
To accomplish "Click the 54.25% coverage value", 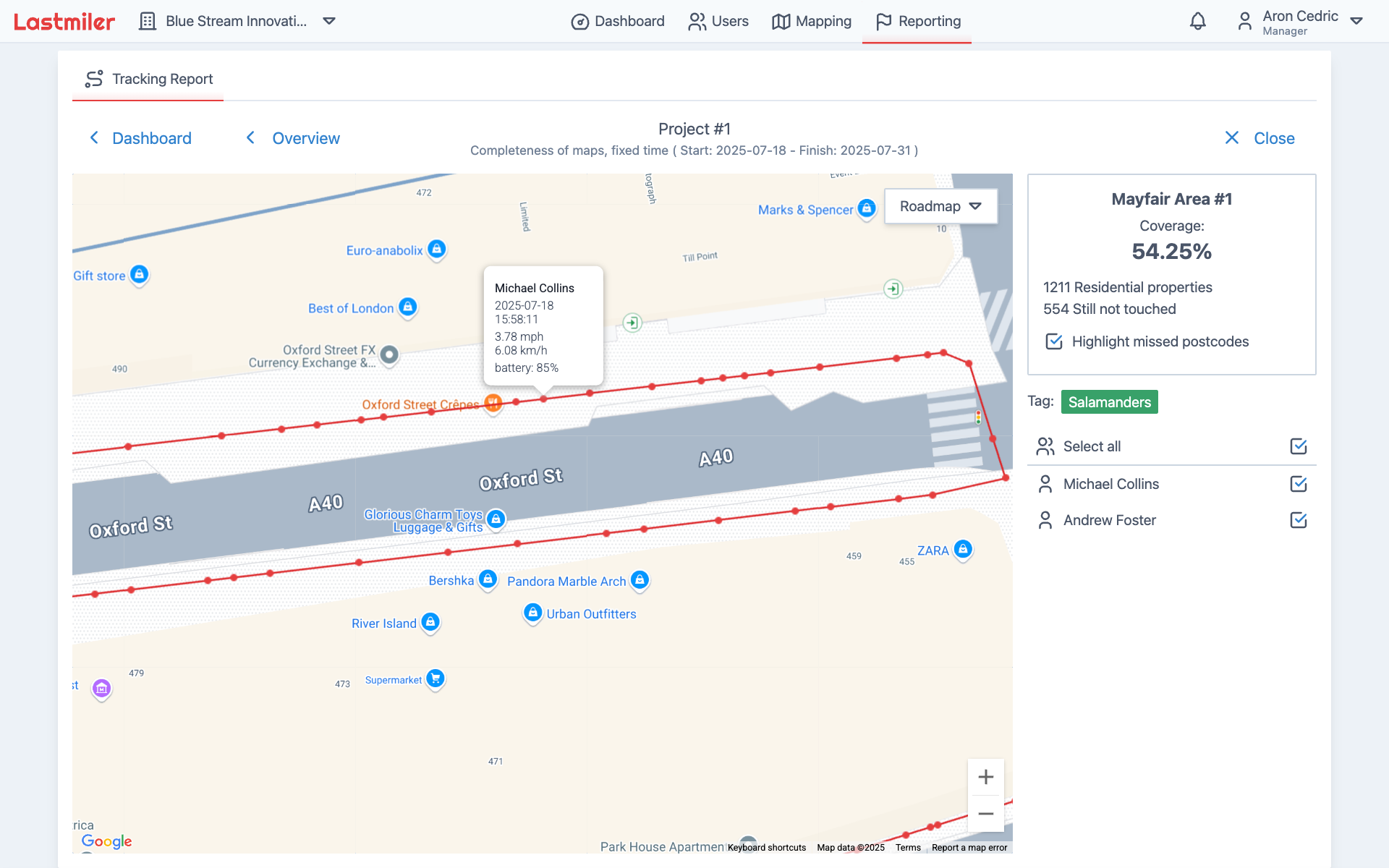I will pyautogui.click(x=1171, y=252).
